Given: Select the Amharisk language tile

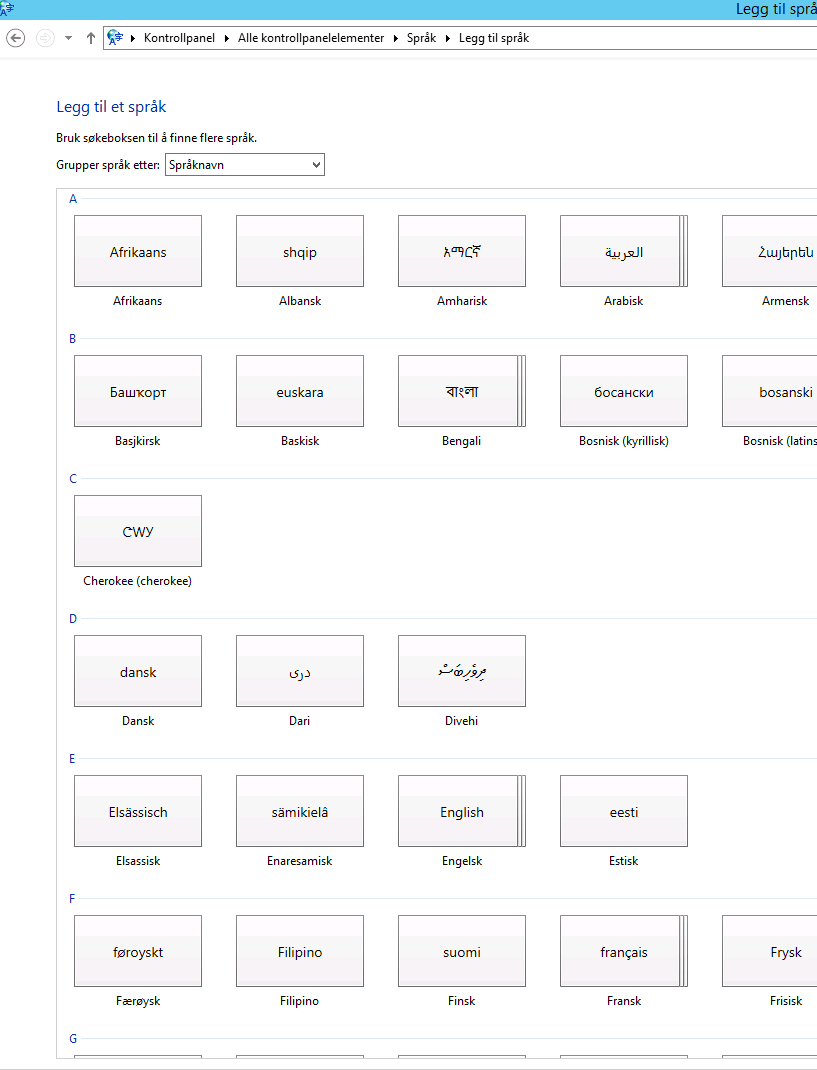Looking at the screenshot, I should point(462,251).
